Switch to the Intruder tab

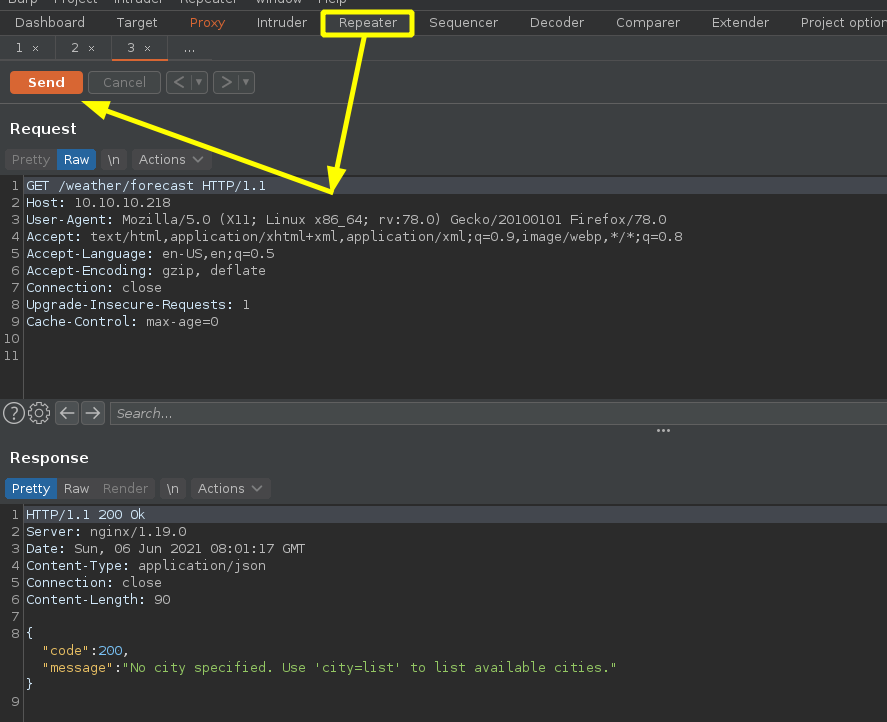281,22
